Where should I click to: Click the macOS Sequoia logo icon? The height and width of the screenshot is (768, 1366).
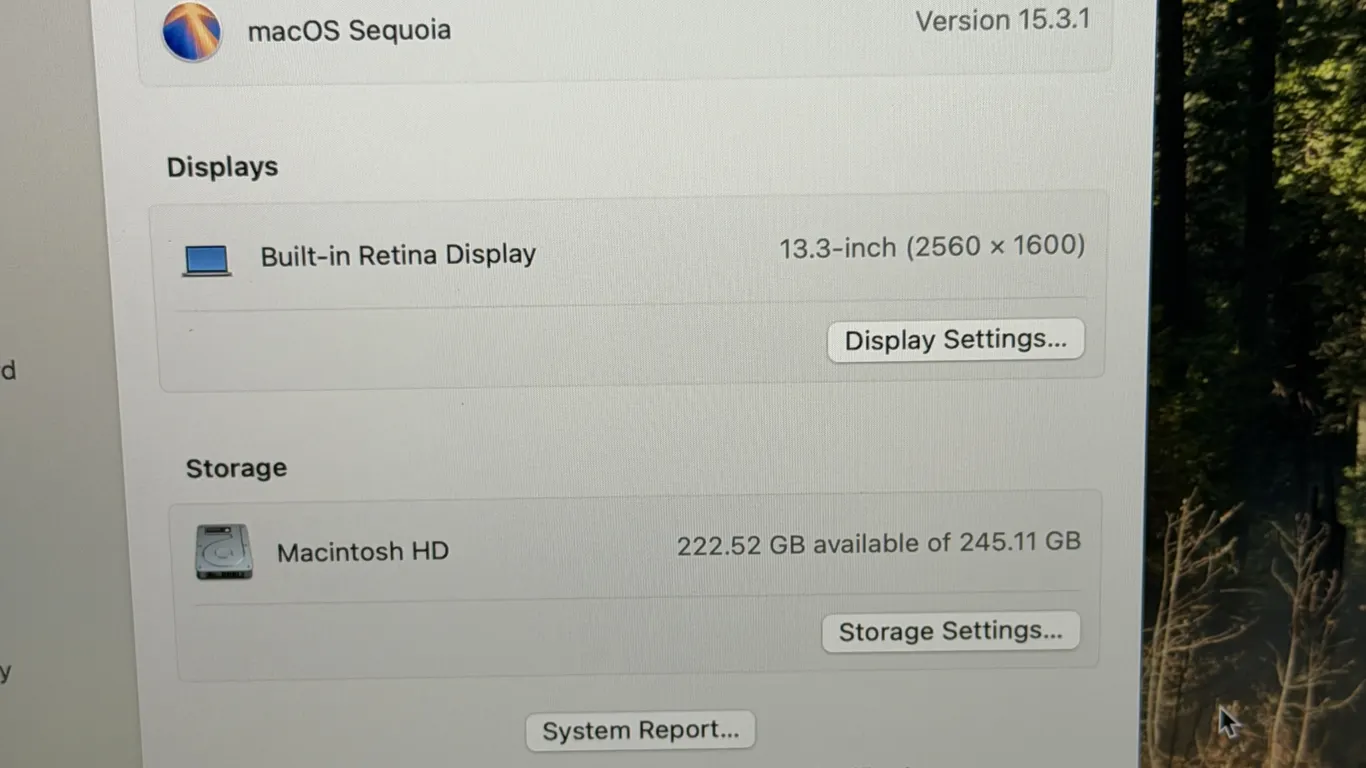coord(191,32)
